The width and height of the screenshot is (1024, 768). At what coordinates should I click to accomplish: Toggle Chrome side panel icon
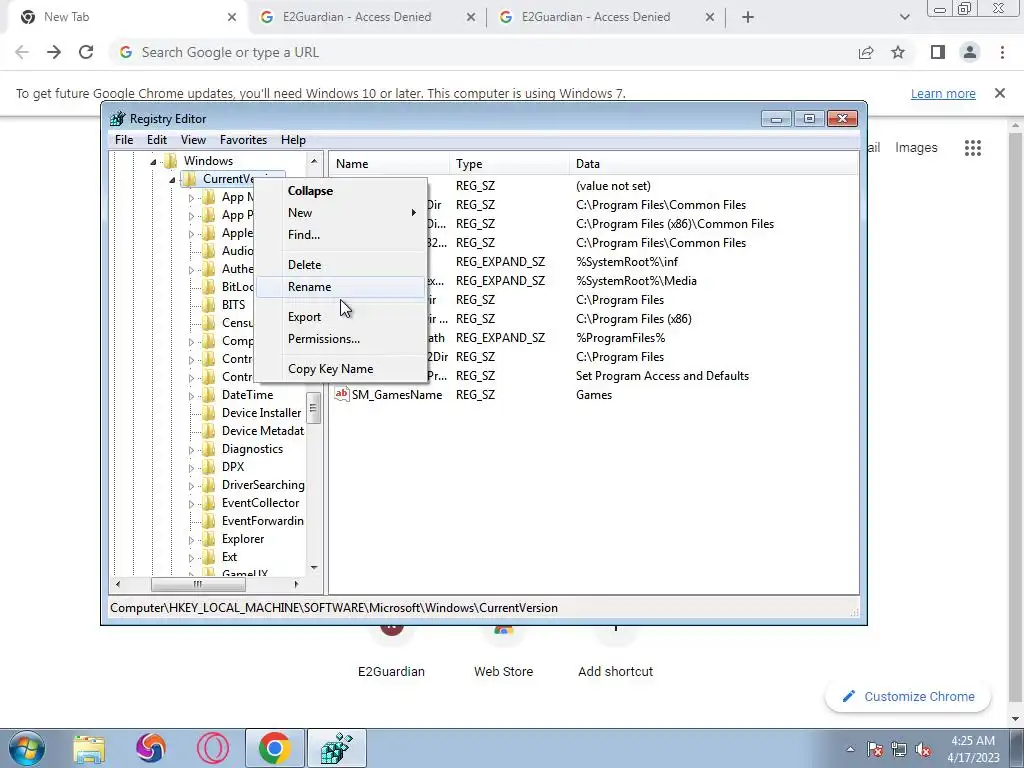coord(938,52)
